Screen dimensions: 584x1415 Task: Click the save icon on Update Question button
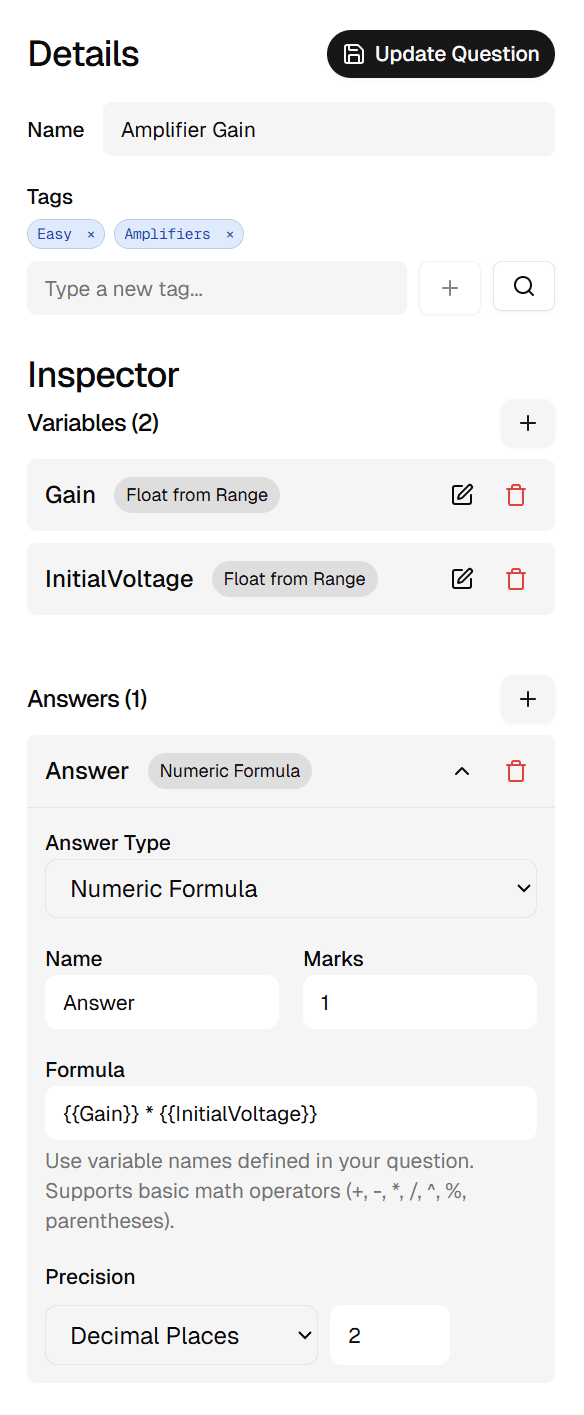(354, 53)
